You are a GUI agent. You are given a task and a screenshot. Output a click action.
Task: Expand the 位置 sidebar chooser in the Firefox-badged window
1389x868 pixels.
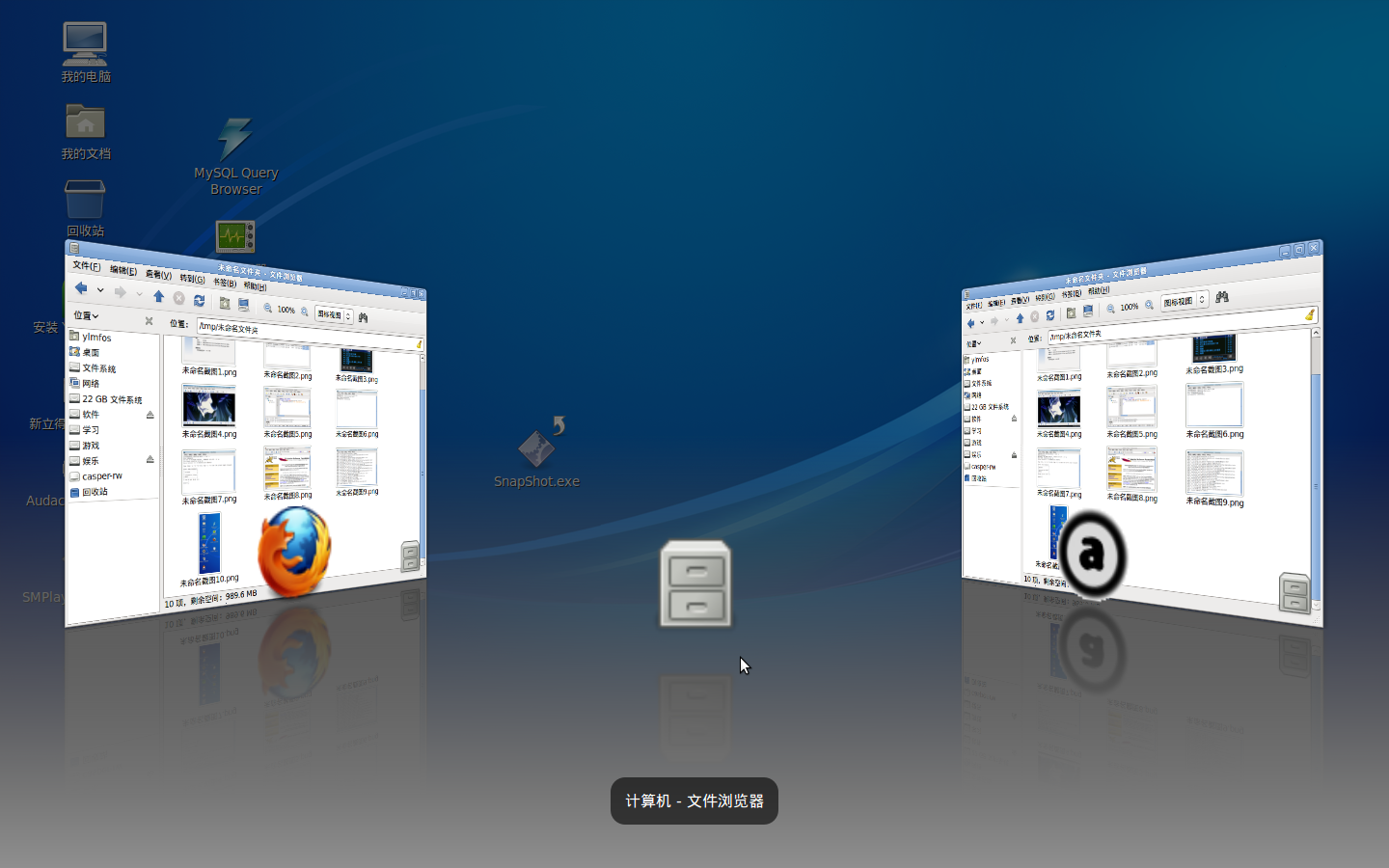point(87,315)
